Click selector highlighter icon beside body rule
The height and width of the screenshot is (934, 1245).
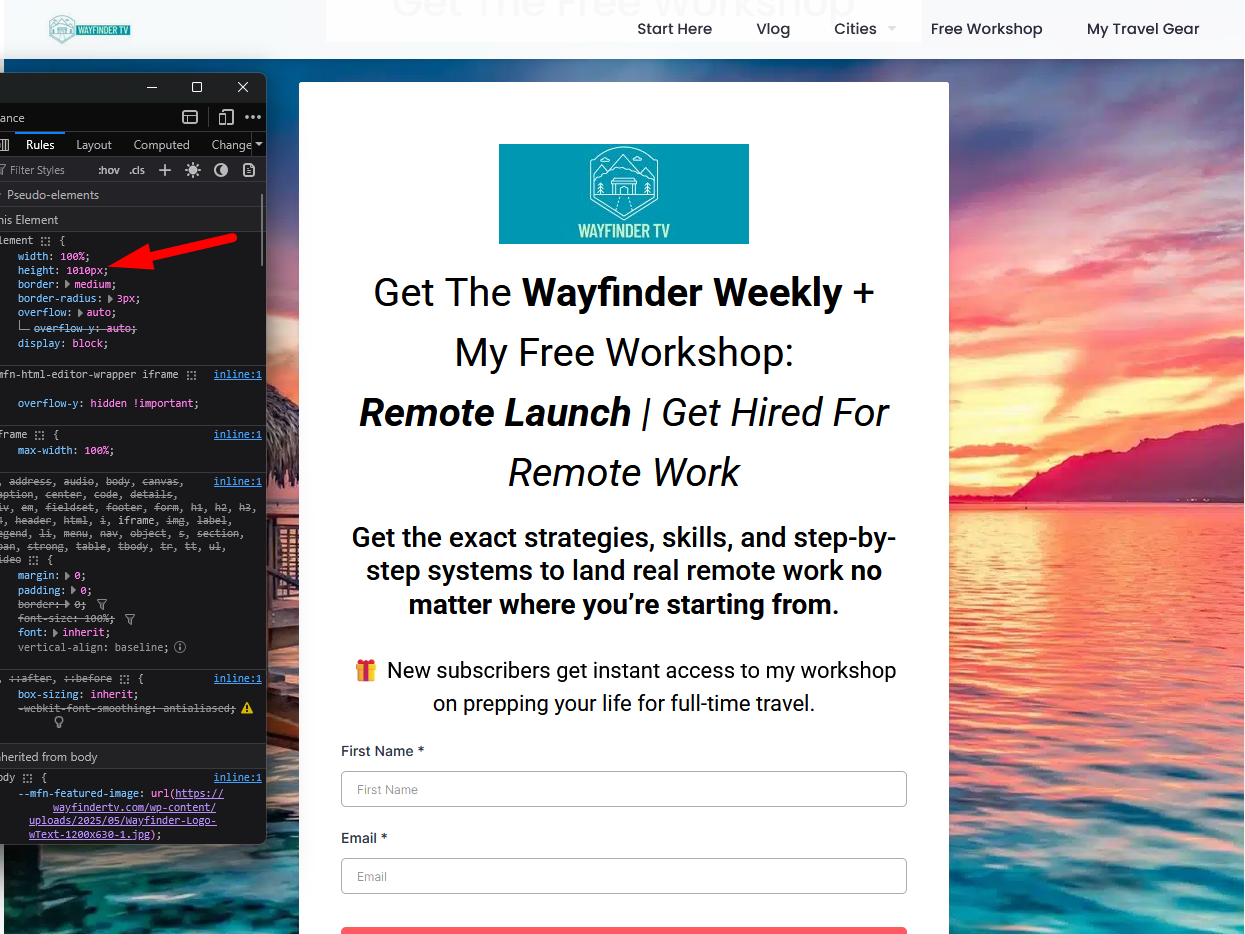28,778
